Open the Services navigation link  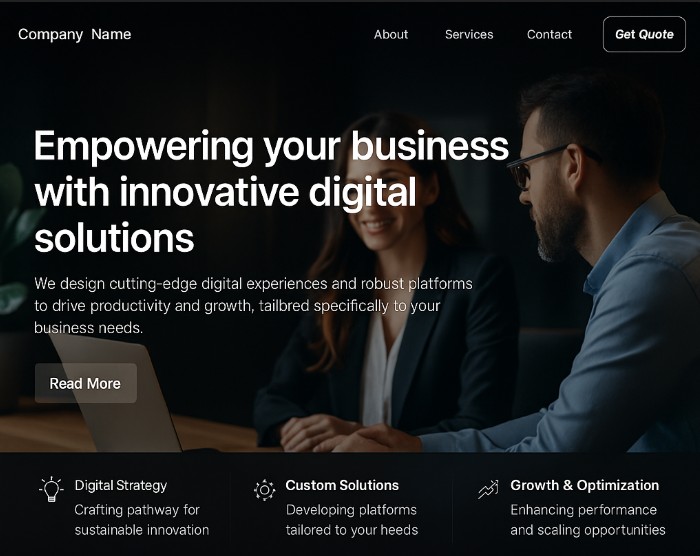coord(469,34)
